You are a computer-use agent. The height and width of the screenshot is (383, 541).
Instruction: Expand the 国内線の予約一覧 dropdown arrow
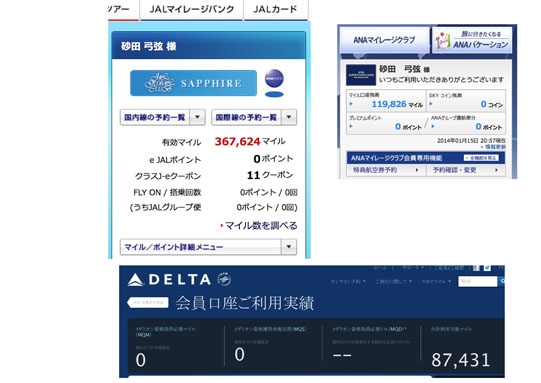pyautogui.click(x=197, y=117)
